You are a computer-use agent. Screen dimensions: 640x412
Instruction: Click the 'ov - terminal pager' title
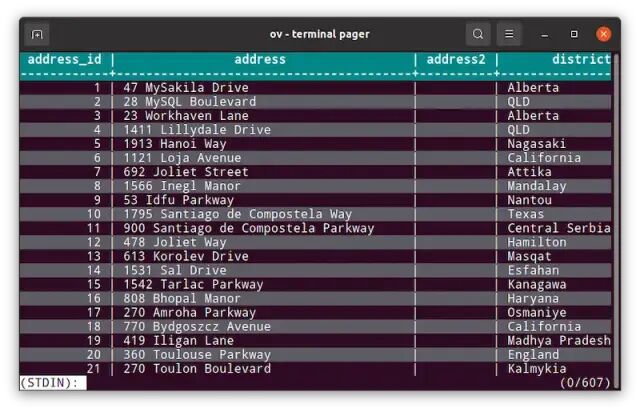(x=320, y=34)
